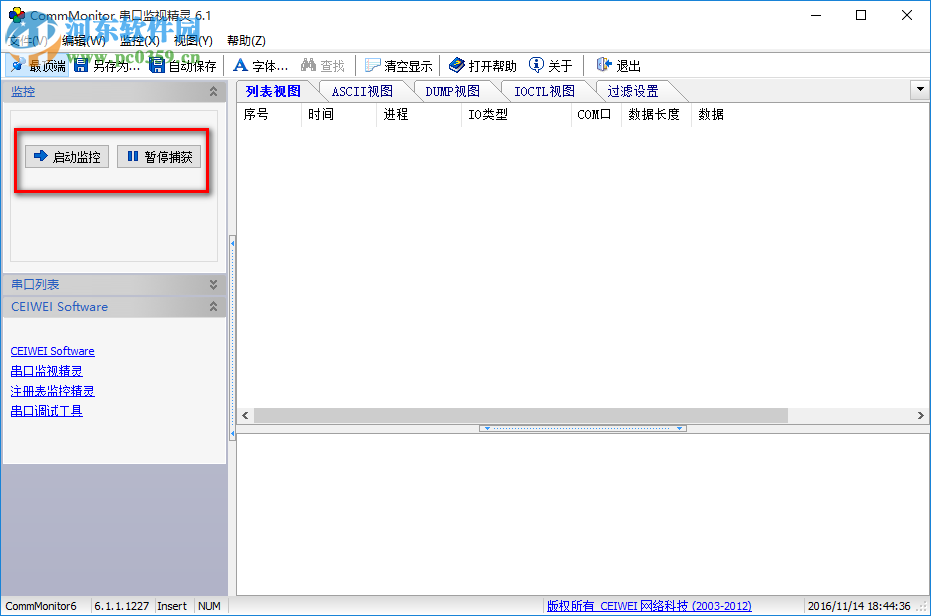Viewport: 931px width, 616px height.
Task: Toggle the NUM indicator in status bar
Action: pyautogui.click(x=209, y=605)
